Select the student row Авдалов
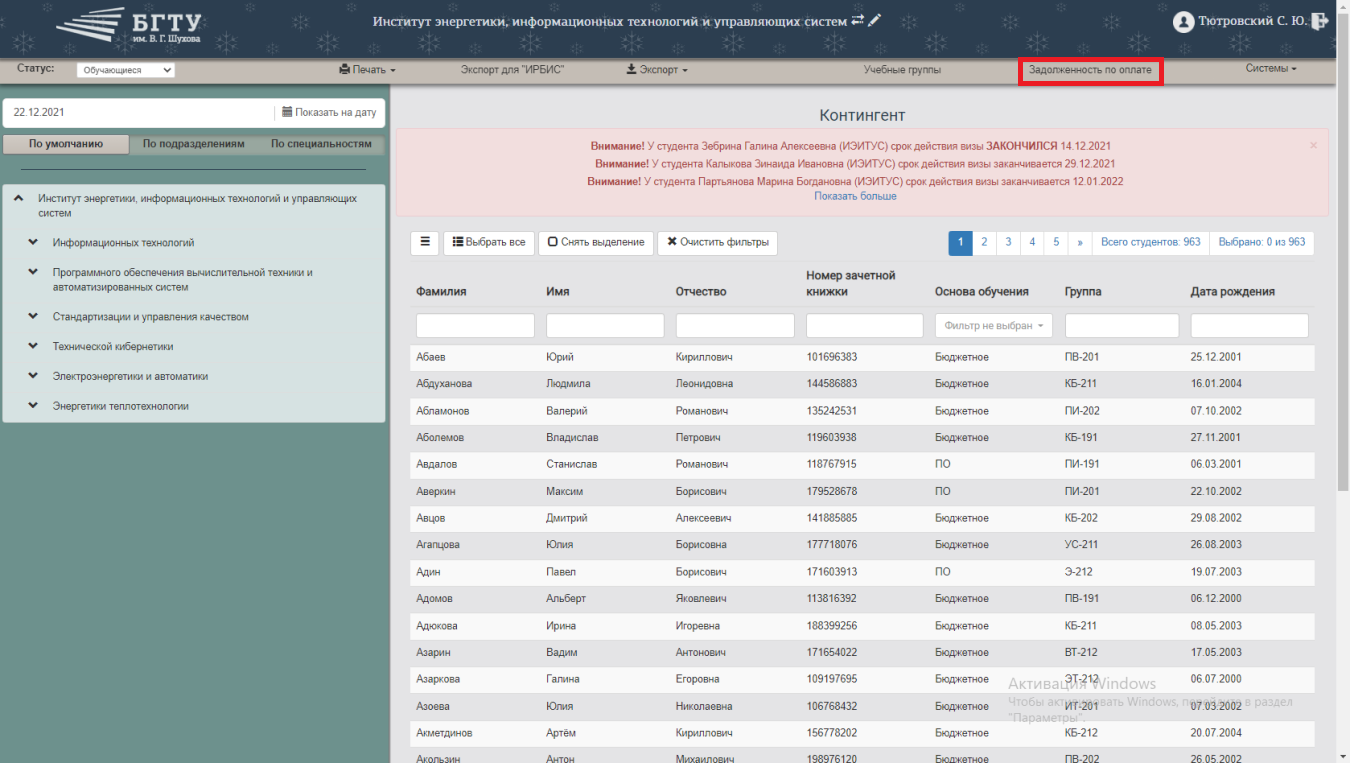1350x763 pixels. (862, 465)
